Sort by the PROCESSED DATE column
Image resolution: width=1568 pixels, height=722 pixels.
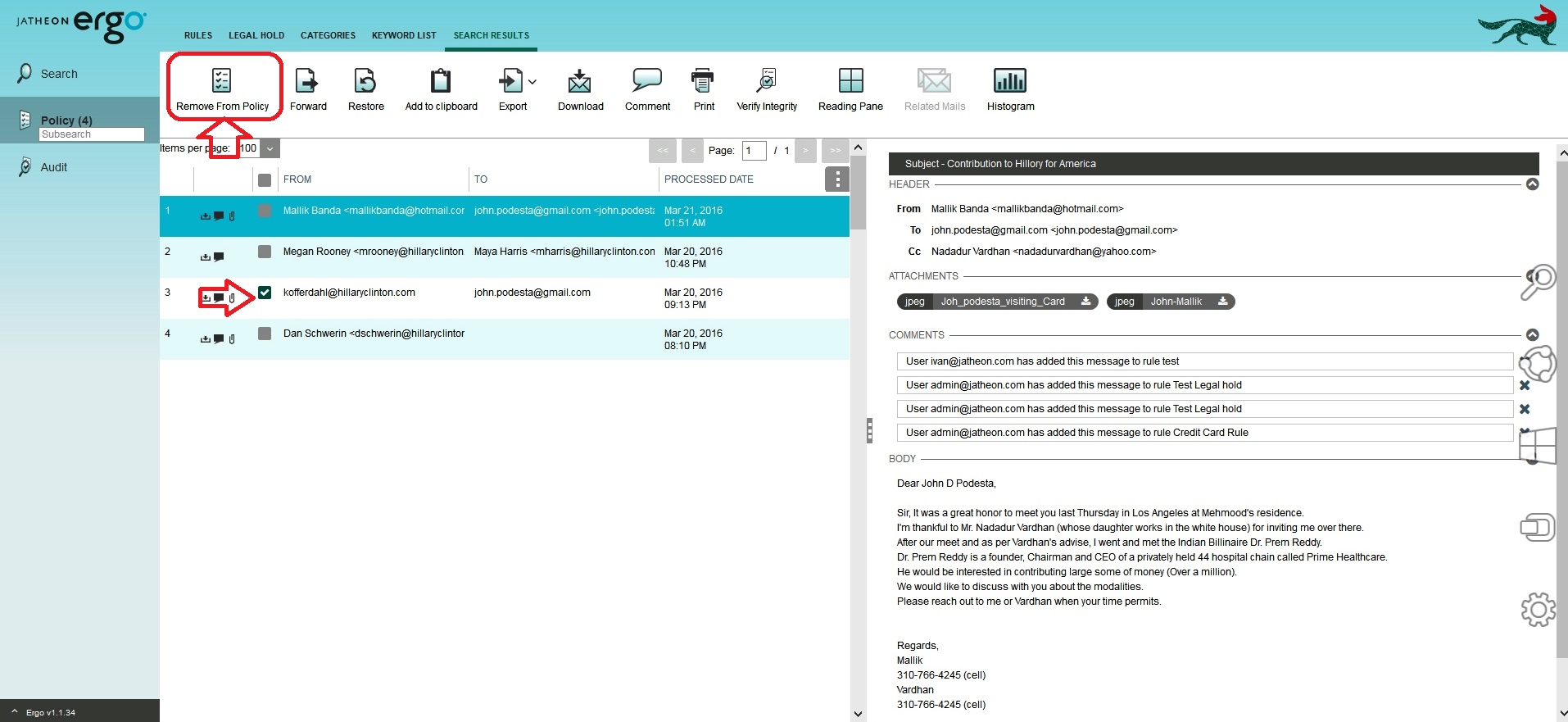coord(709,179)
